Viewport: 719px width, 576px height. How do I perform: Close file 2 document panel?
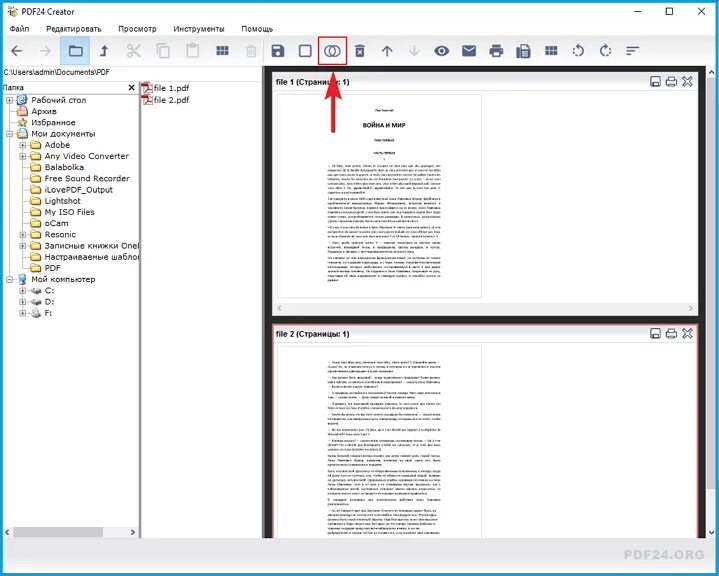tap(687, 333)
